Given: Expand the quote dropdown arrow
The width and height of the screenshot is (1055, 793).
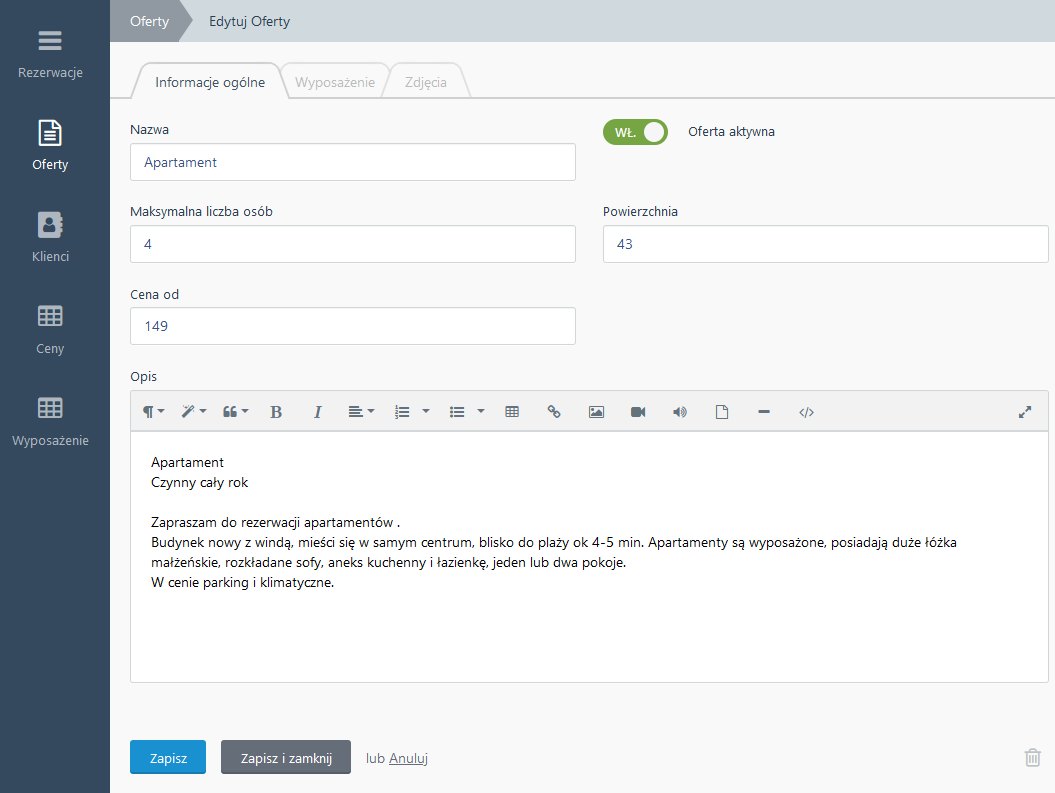Looking at the screenshot, I should click(245, 411).
